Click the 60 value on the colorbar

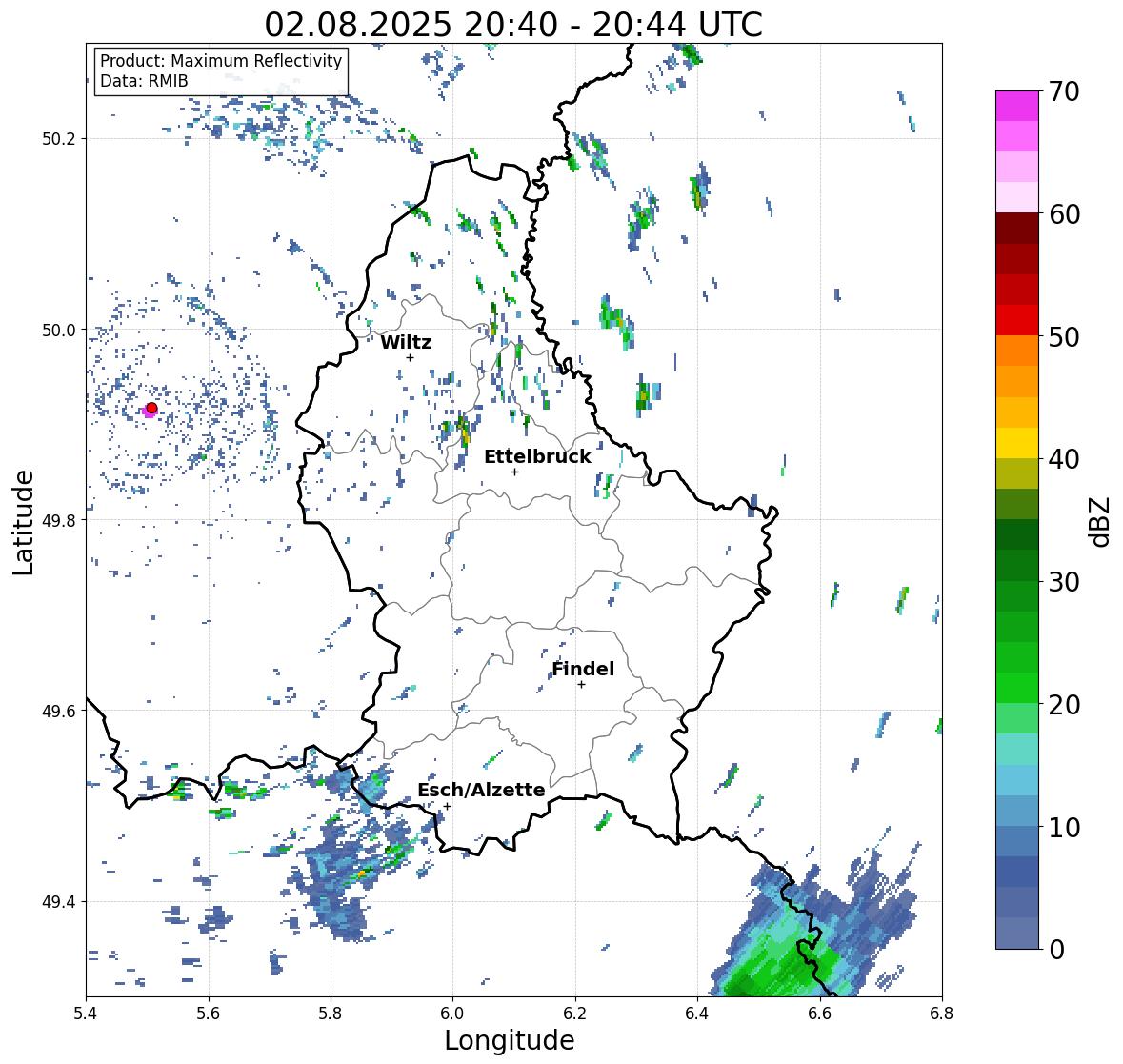(x=1064, y=214)
